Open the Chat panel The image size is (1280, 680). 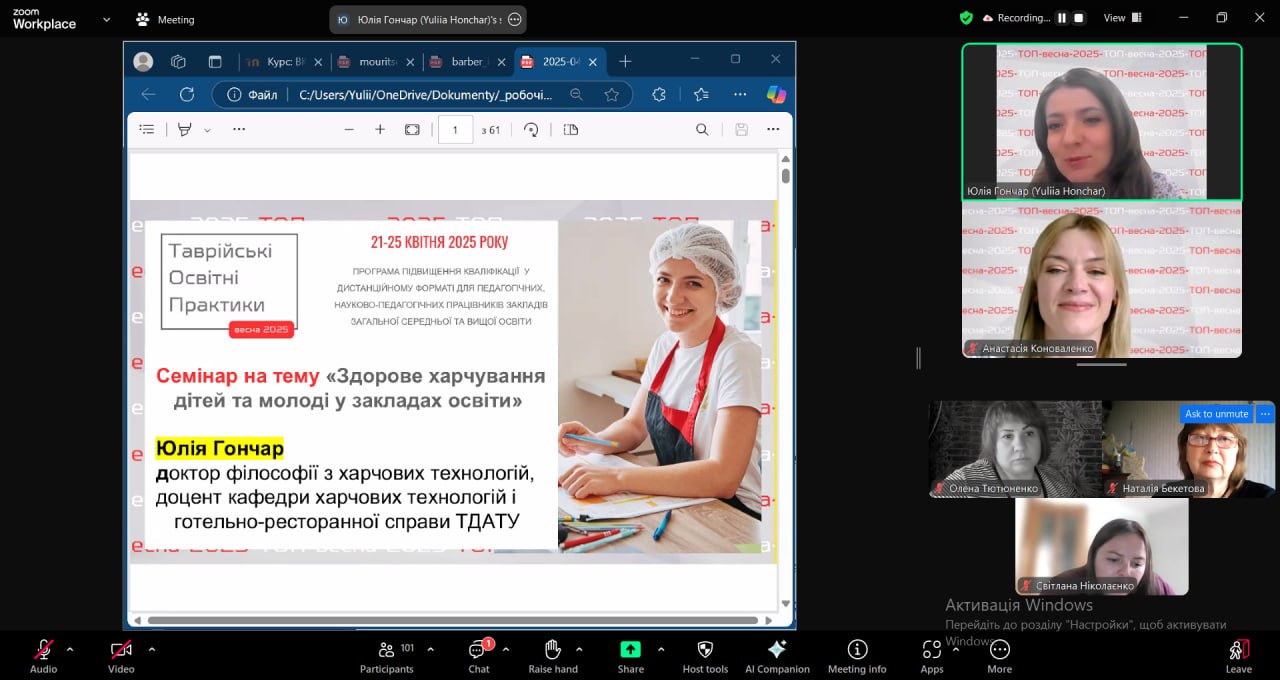coord(479,655)
